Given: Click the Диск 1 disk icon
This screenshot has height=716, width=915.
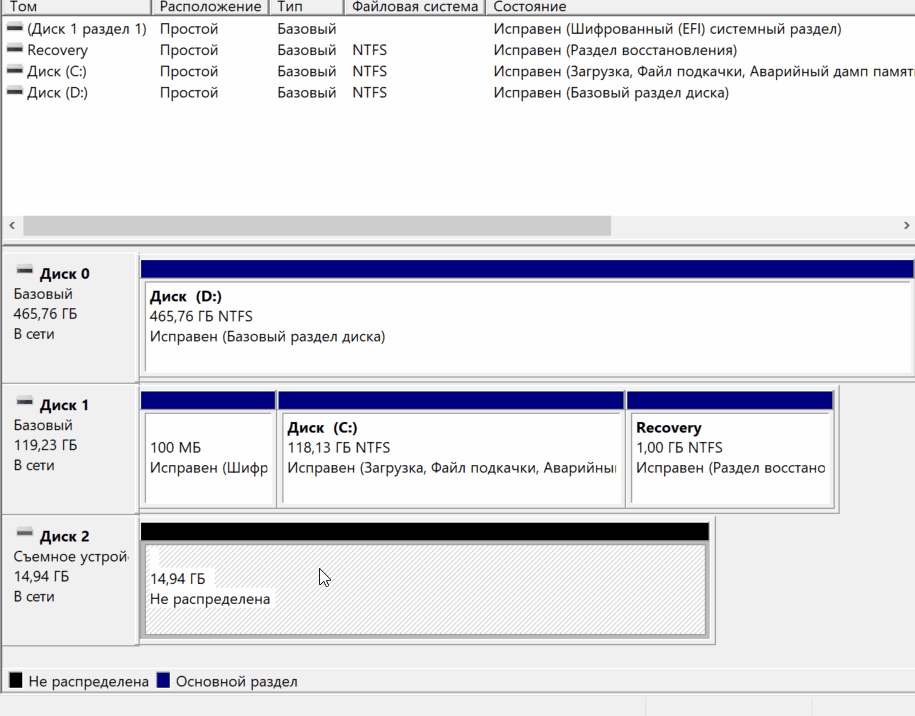Looking at the screenshot, I should pyautogui.click(x=25, y=404).
